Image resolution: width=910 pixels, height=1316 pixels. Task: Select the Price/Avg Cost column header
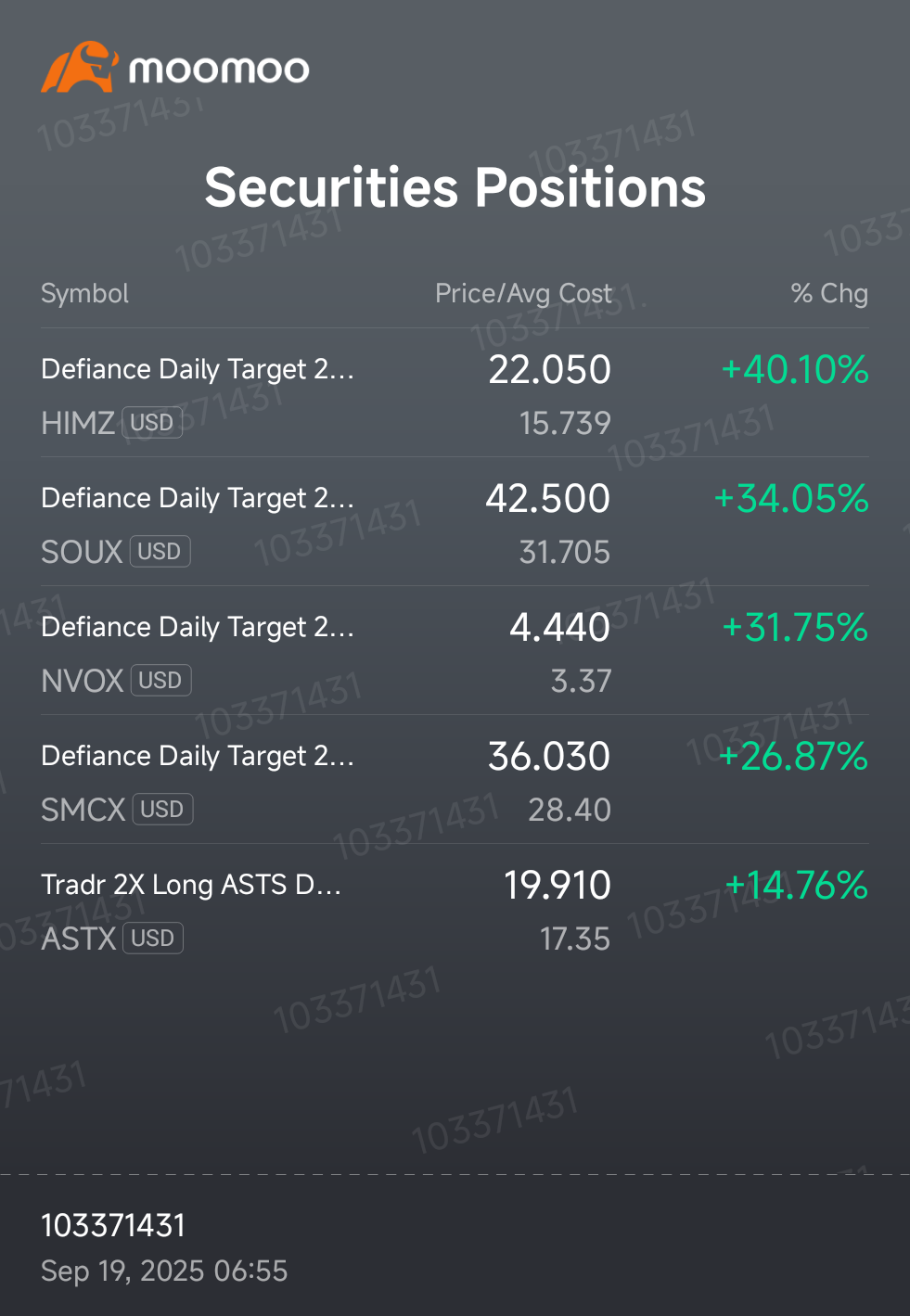tap(523, 294)
